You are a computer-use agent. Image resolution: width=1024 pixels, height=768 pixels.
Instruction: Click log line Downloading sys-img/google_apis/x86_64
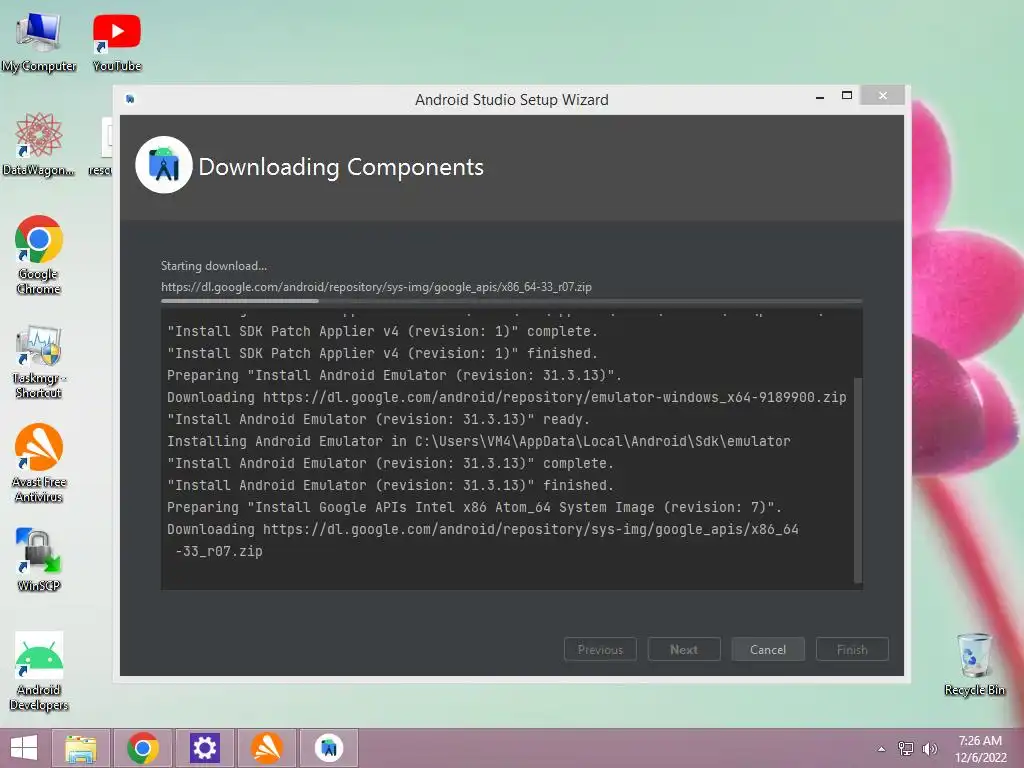(x=483, y=529)
